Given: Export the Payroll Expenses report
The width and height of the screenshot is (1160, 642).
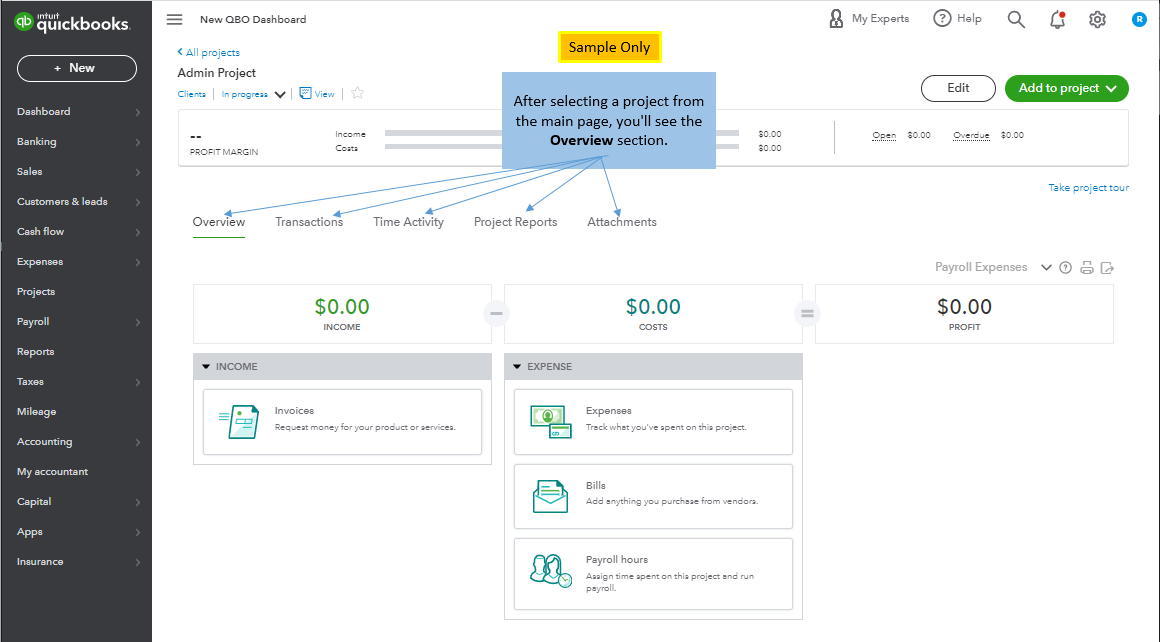Looking at the screenshot, I should (x=1107, y=267).
